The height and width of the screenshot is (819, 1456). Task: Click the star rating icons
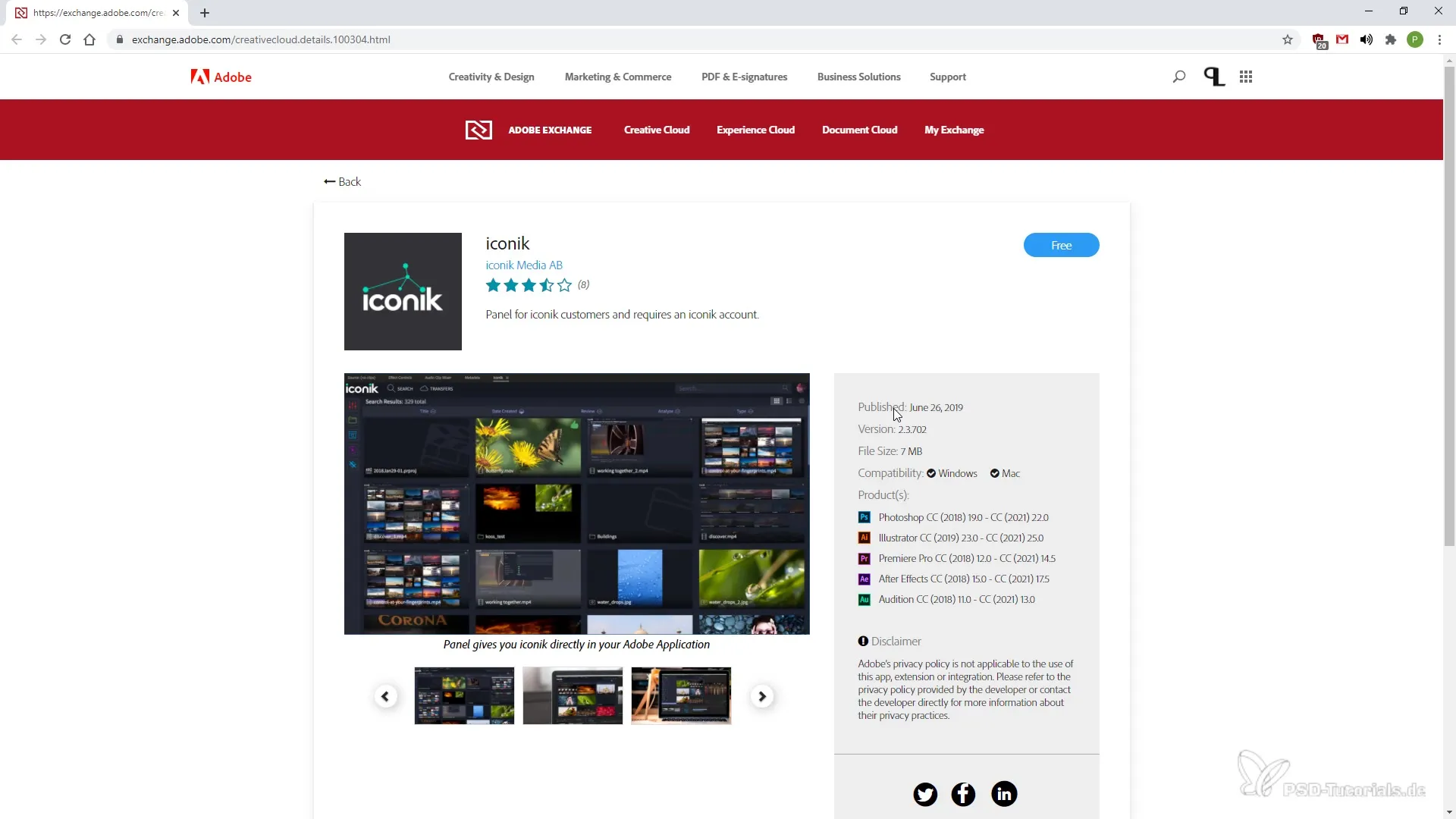pos(529,285)
